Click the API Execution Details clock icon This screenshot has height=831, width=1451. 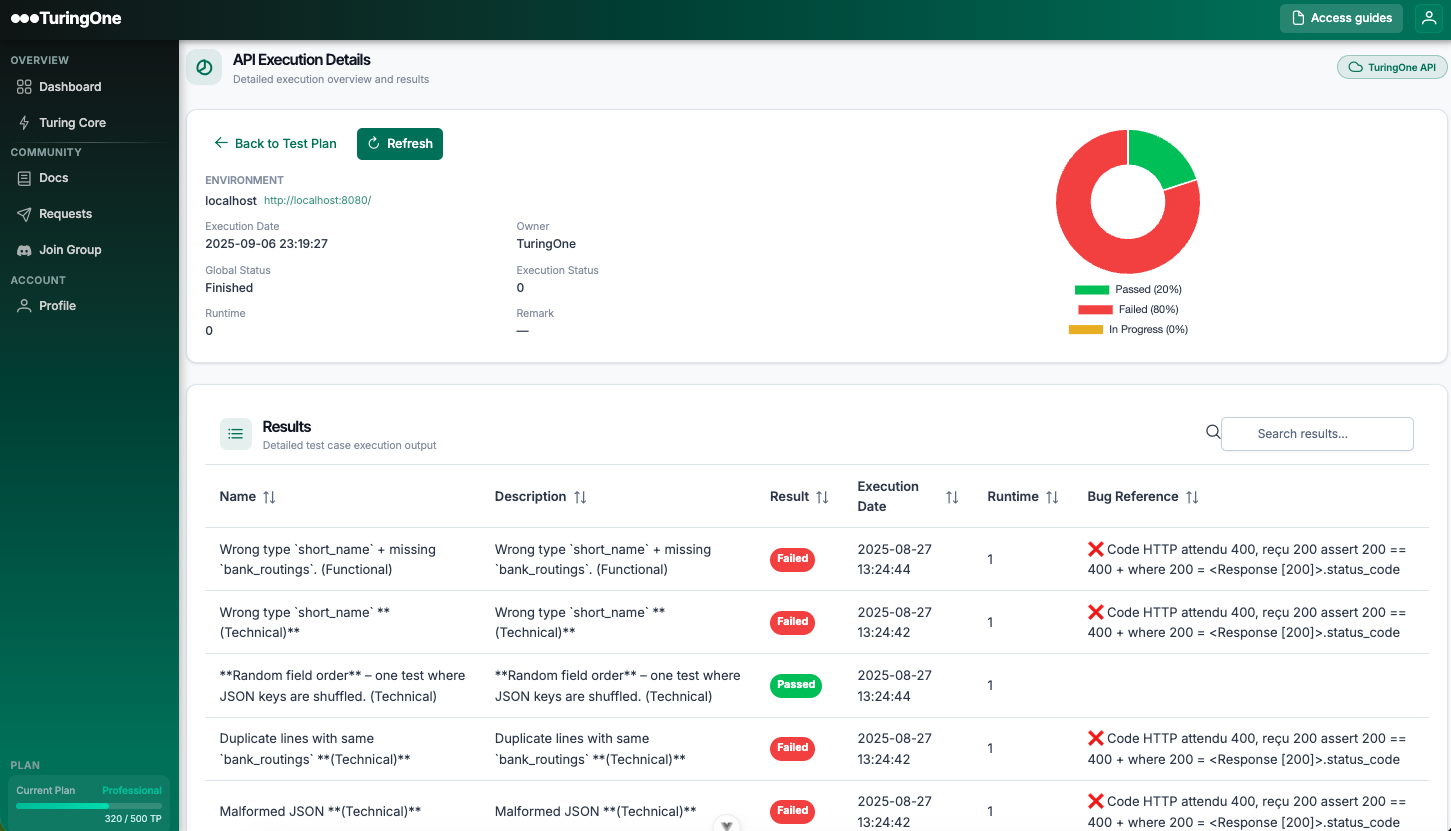coord(204,67)
